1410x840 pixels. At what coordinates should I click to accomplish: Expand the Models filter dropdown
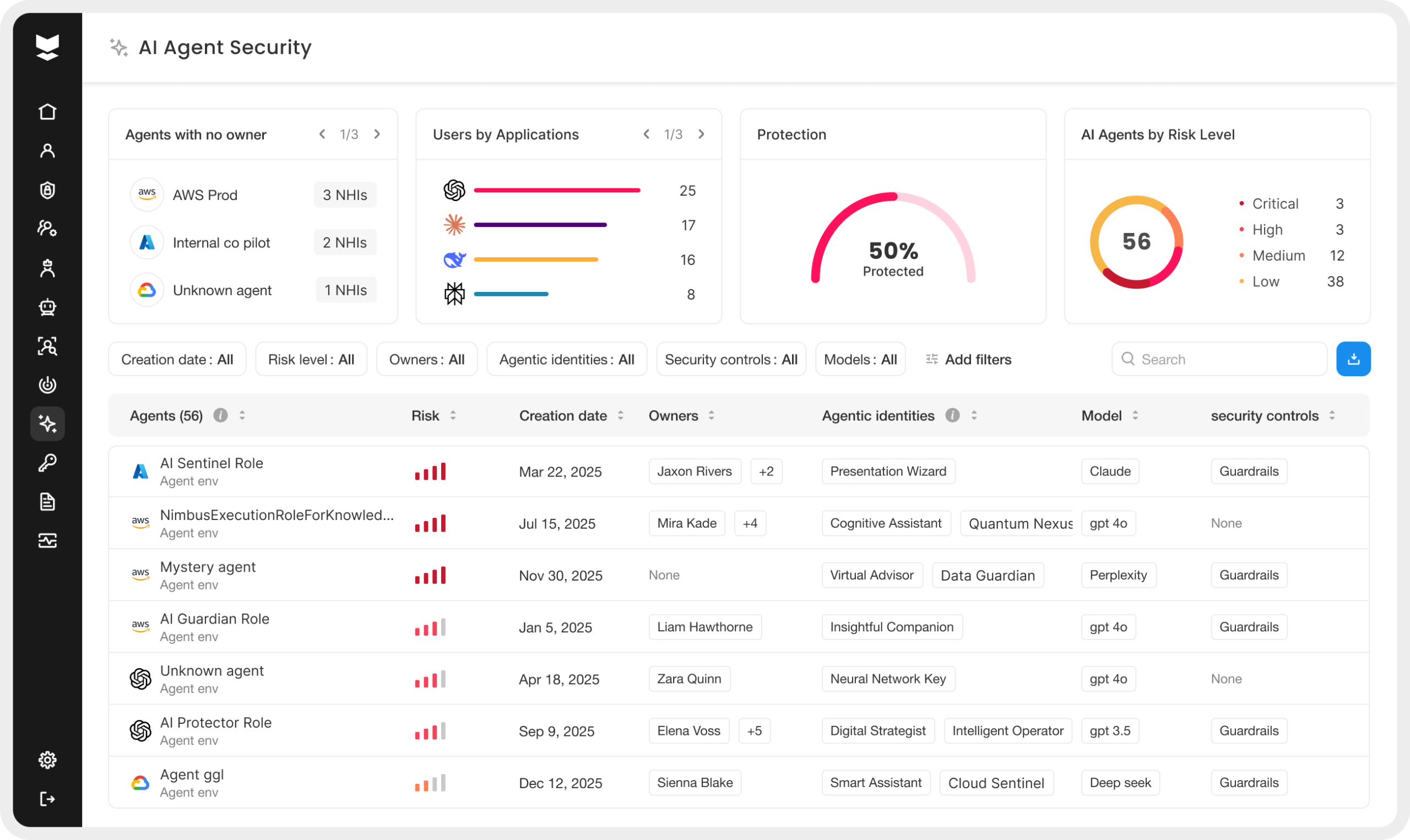[860, 360]
